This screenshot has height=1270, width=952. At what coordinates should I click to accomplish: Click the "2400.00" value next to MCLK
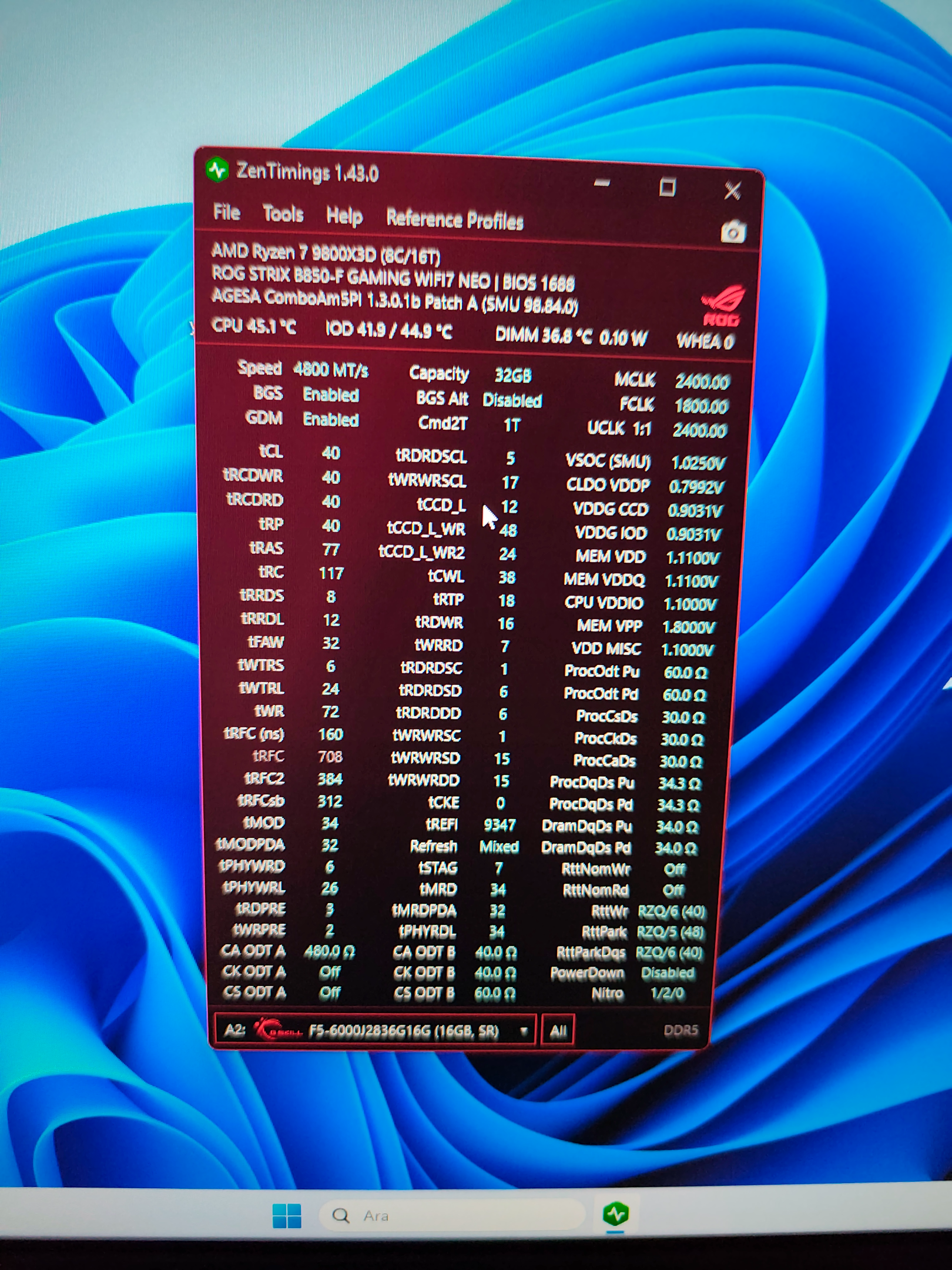(x=702, y=382)
